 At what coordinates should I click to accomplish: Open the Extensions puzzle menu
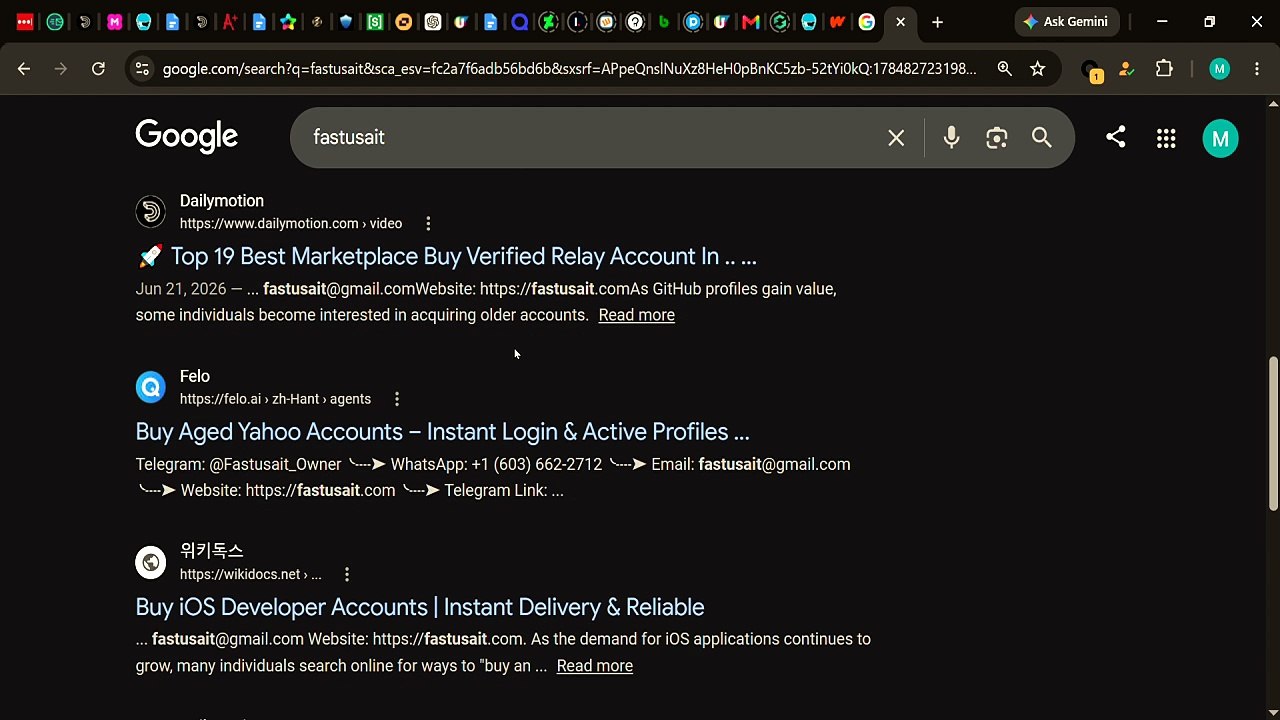(x=1164, y=69)
